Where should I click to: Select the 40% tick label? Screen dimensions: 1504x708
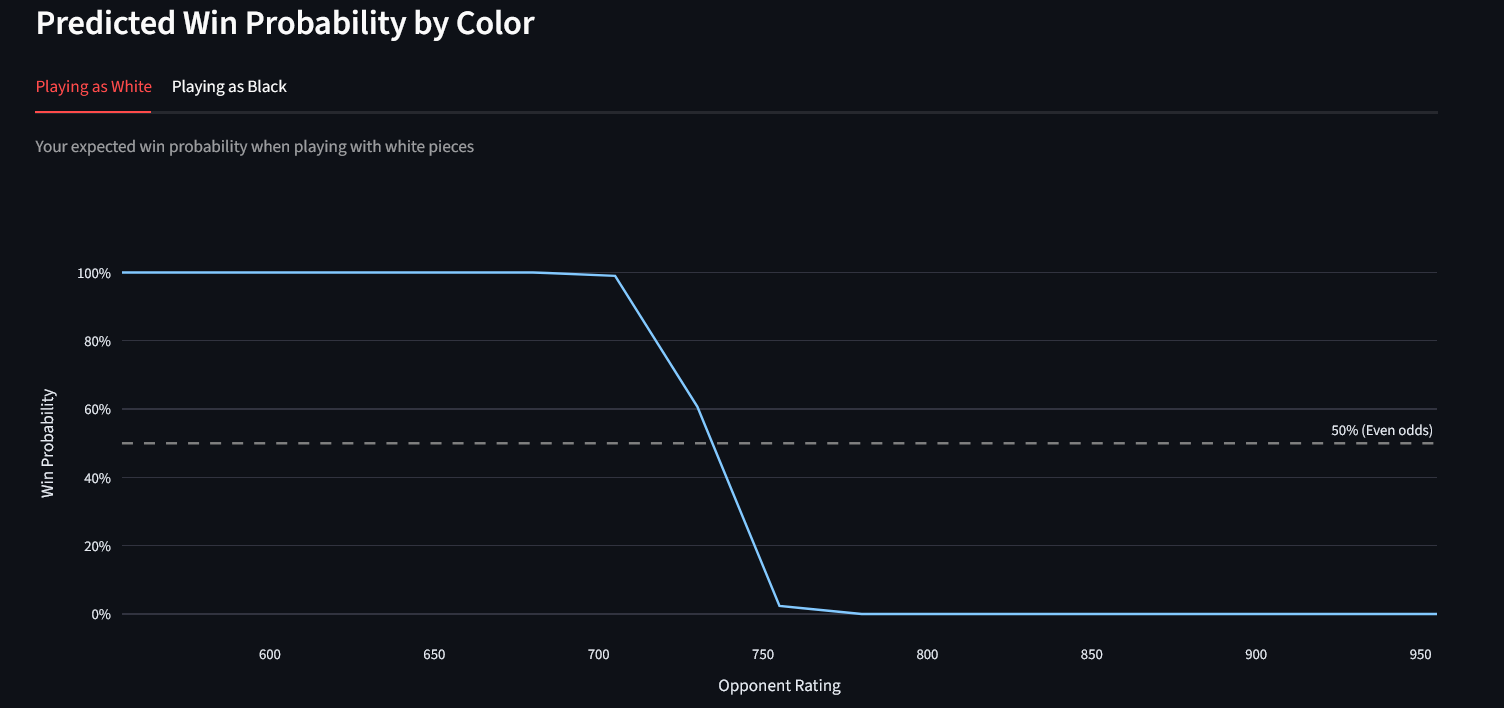coord(97,477)
